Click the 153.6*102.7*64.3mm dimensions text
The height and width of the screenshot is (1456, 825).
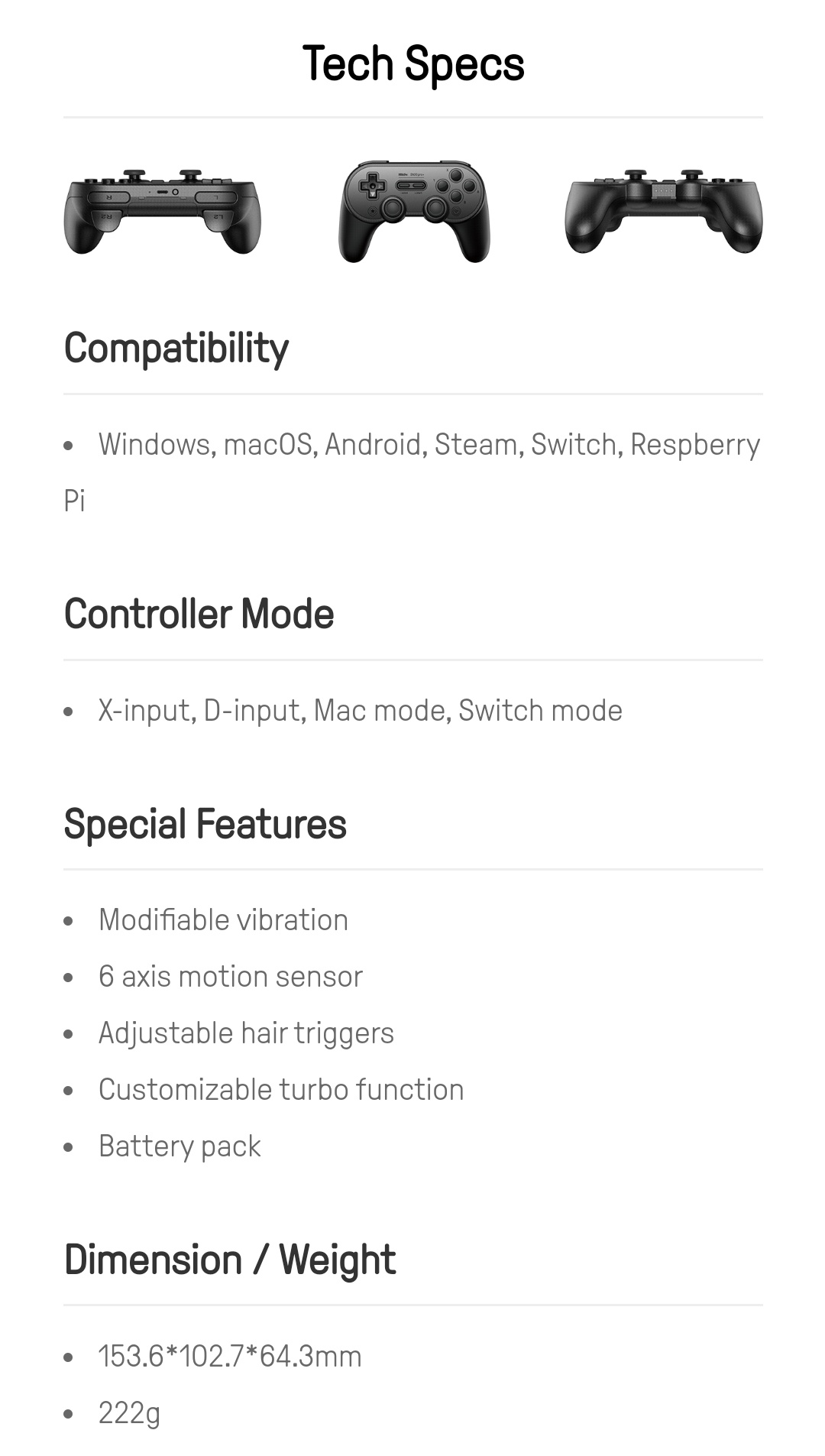tap(230, 1357)
